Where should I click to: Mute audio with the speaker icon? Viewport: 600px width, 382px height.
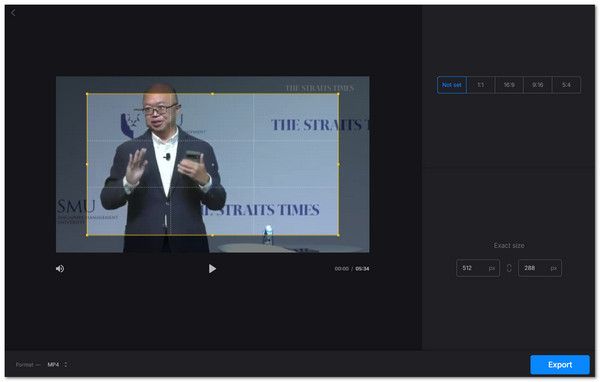pyautogui.click(x=60, y=269)
